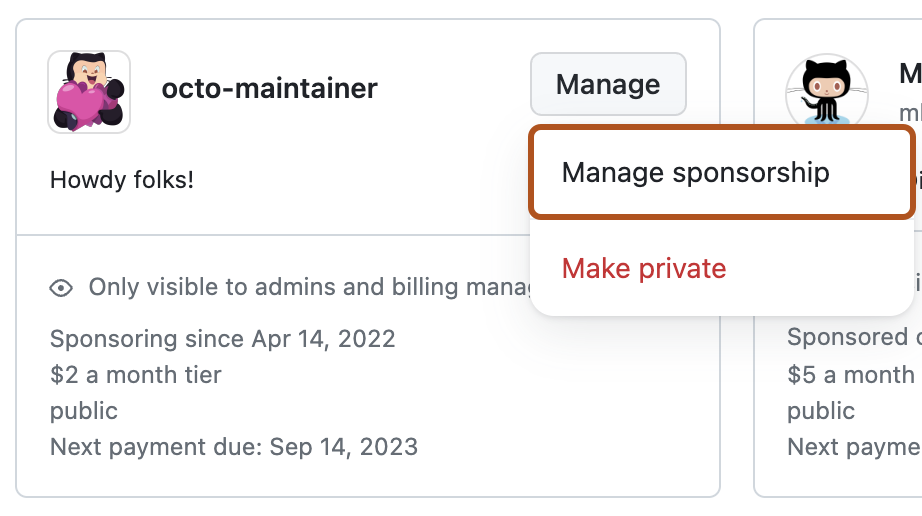
Task: Choose Make private in the menu
Action: (x=644, y=268)
